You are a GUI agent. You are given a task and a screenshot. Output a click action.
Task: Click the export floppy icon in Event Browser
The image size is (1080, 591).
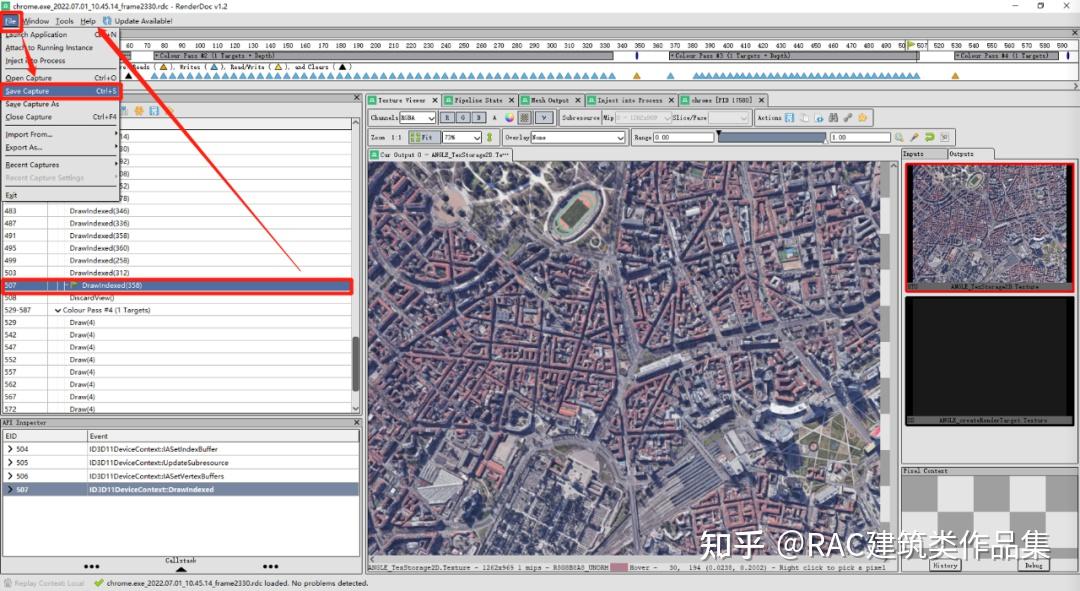click(154, 110)
